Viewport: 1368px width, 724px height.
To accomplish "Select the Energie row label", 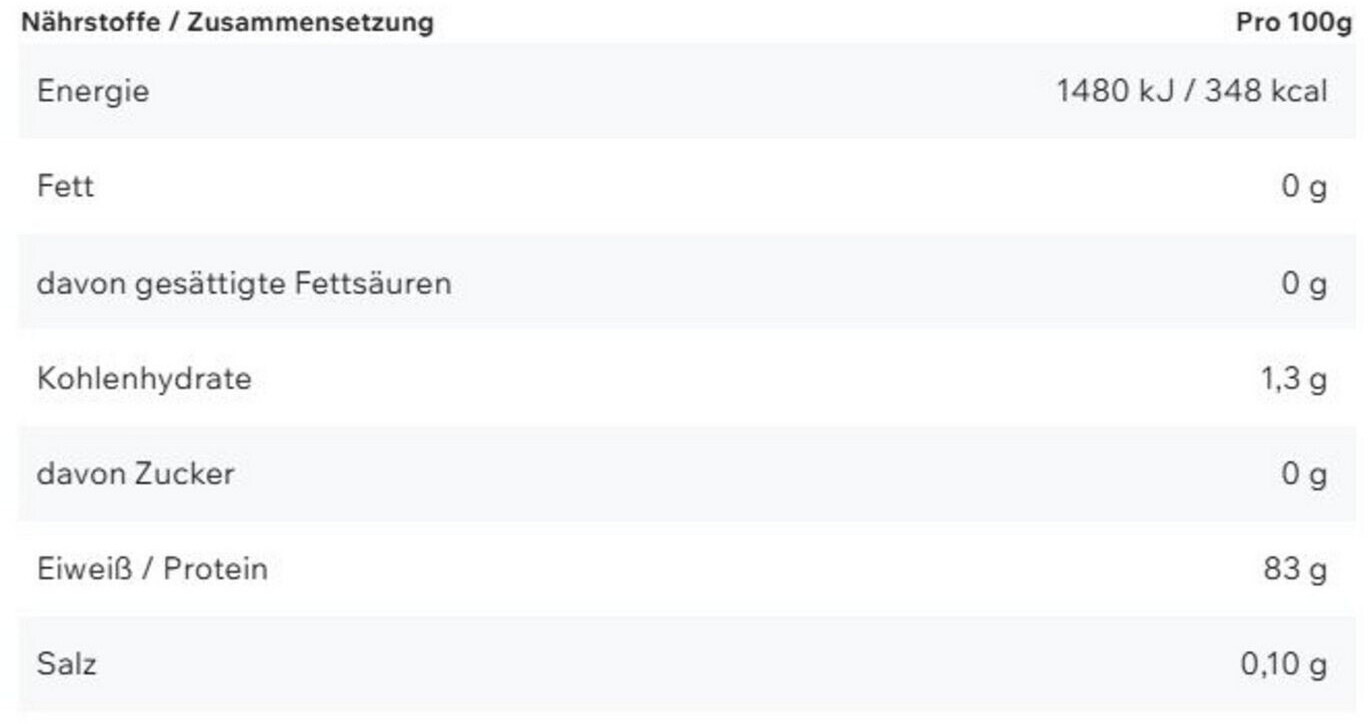I will (93, 91).
